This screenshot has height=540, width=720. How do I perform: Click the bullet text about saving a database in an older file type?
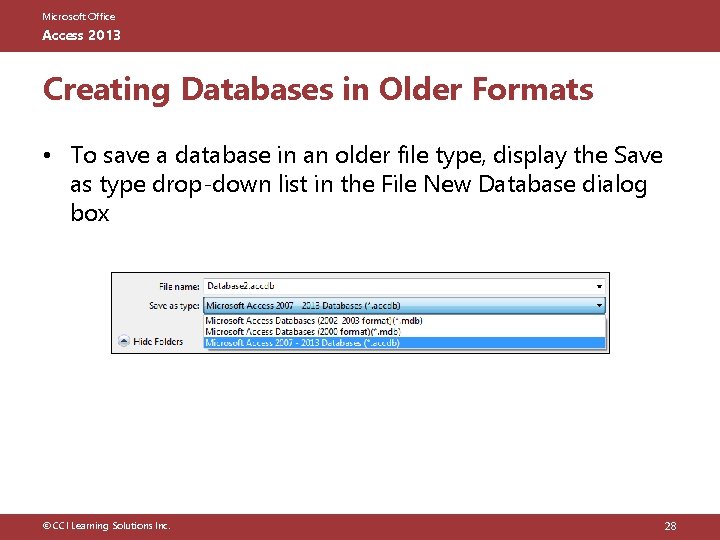366,184
